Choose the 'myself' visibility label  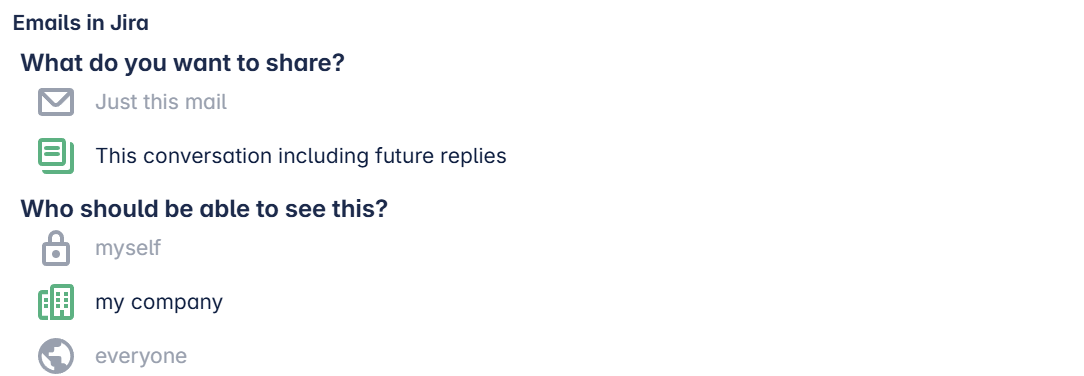pos(128,248)
